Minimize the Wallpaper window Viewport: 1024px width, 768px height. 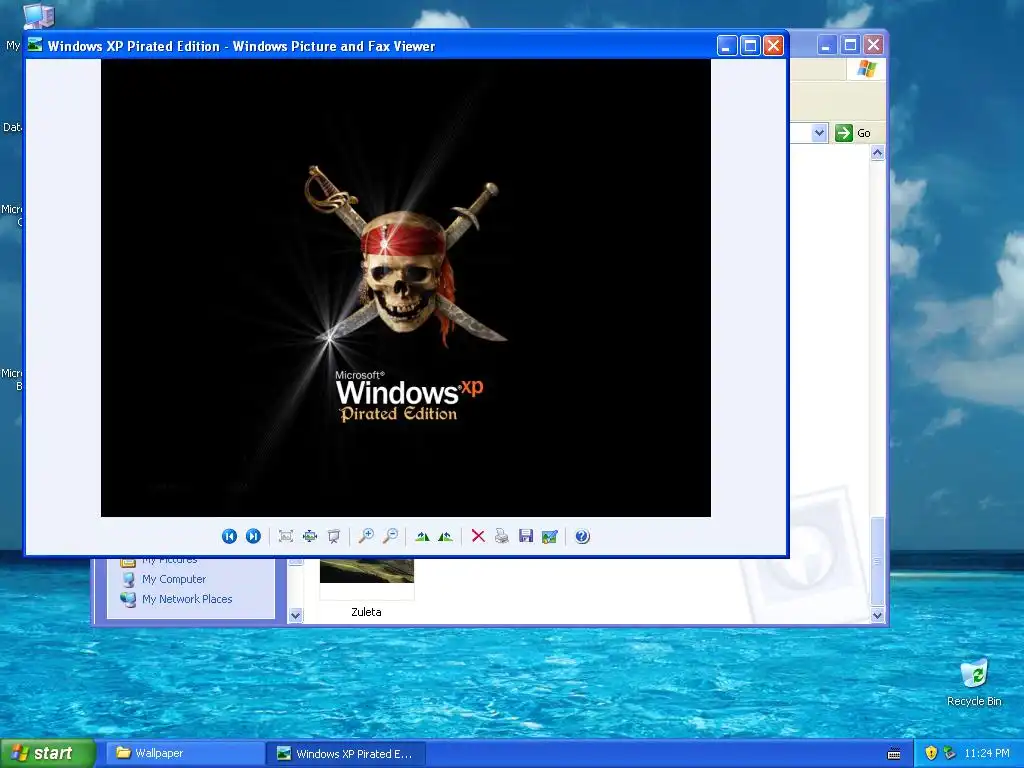coord(826,45)
